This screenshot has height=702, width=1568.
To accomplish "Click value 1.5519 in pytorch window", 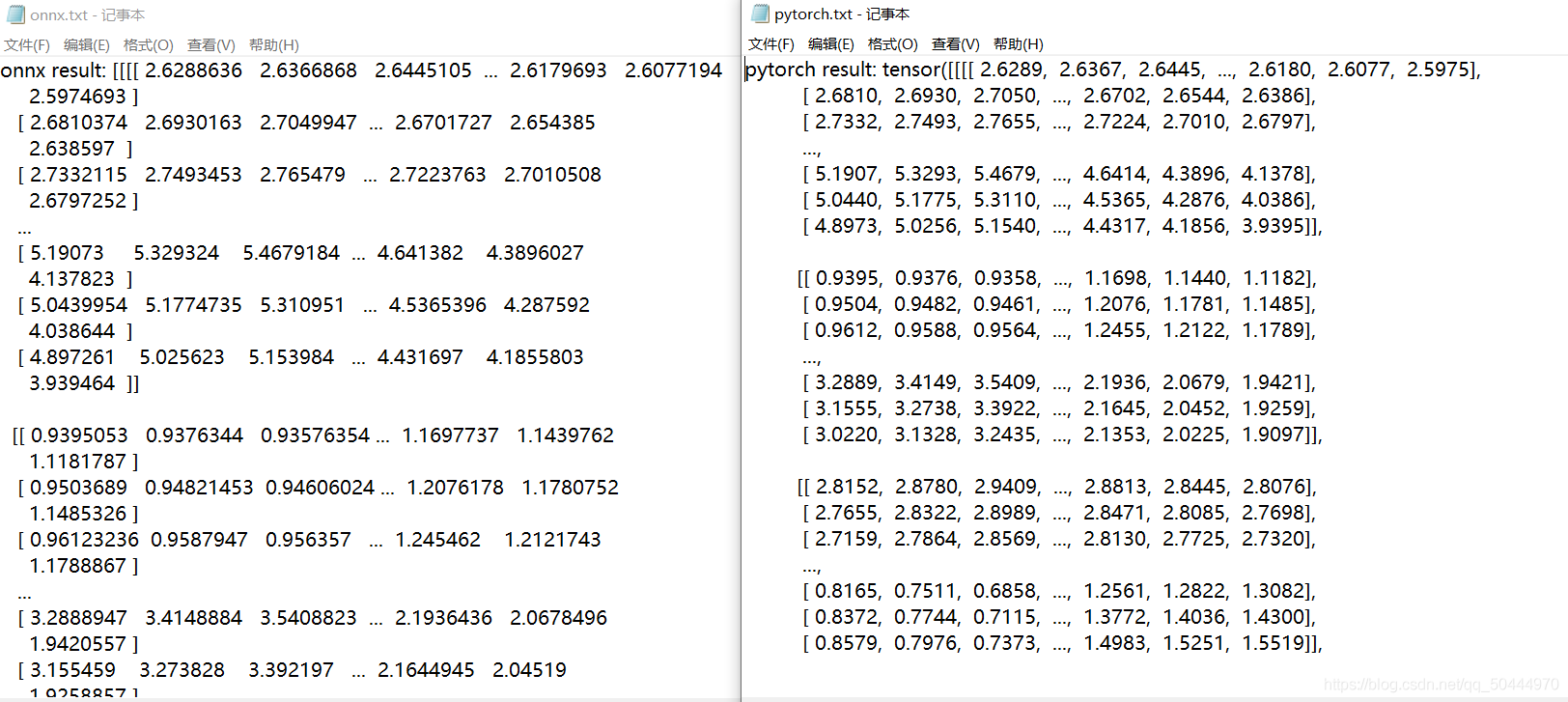I will pyautogui.click(x=1274, y=643).
